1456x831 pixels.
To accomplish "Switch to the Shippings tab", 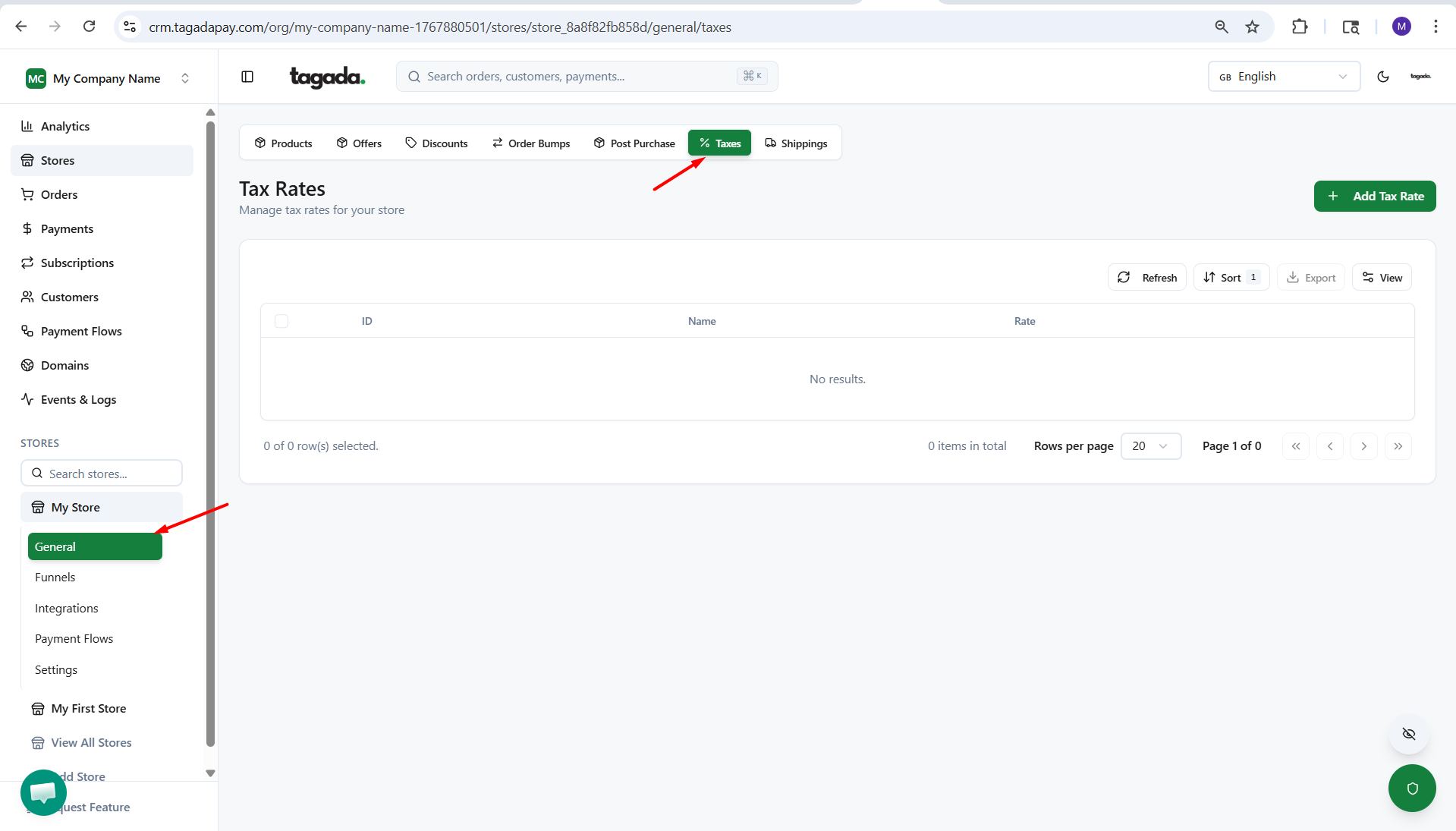I will 796,143.
